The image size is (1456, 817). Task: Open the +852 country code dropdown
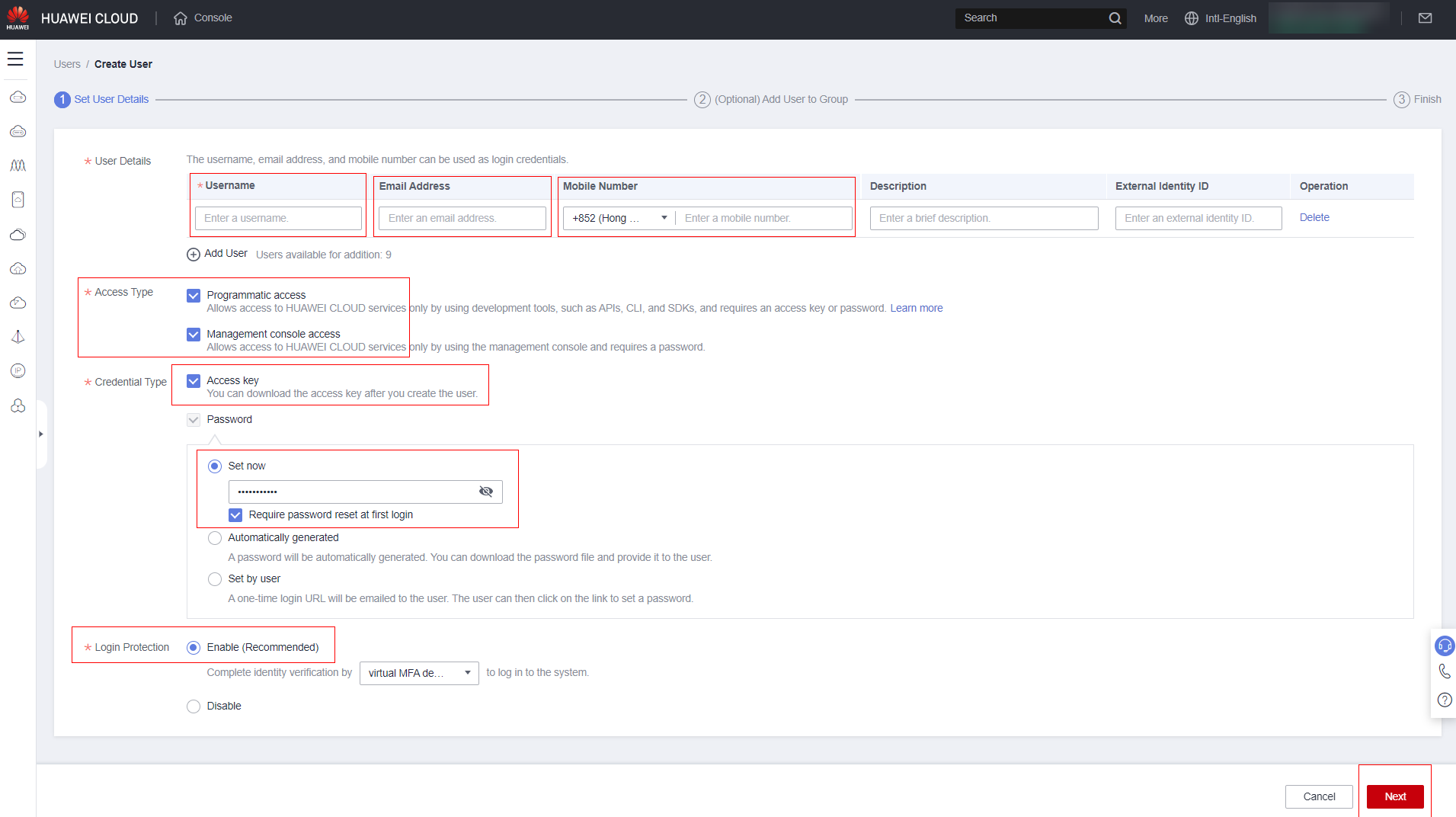[619, 218]
